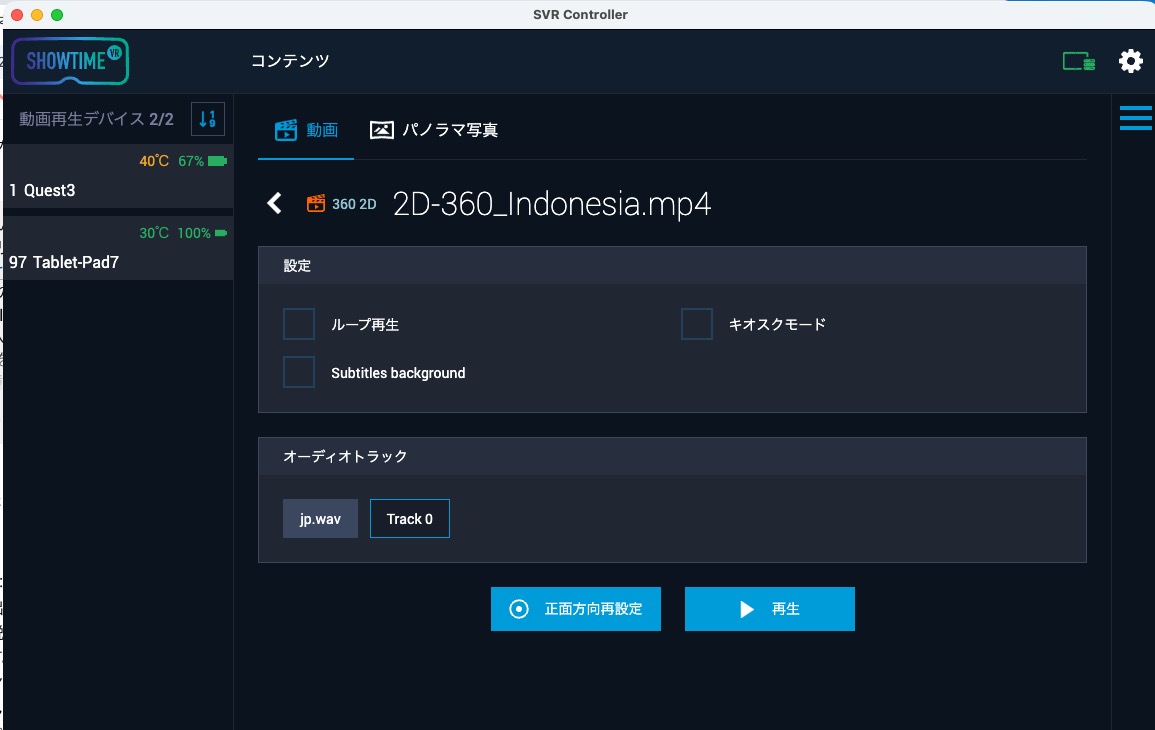The height and width of the screenshot is (730, 1155).
Task: Select the Track 0 audio track
Action: [x=410, y=519]
